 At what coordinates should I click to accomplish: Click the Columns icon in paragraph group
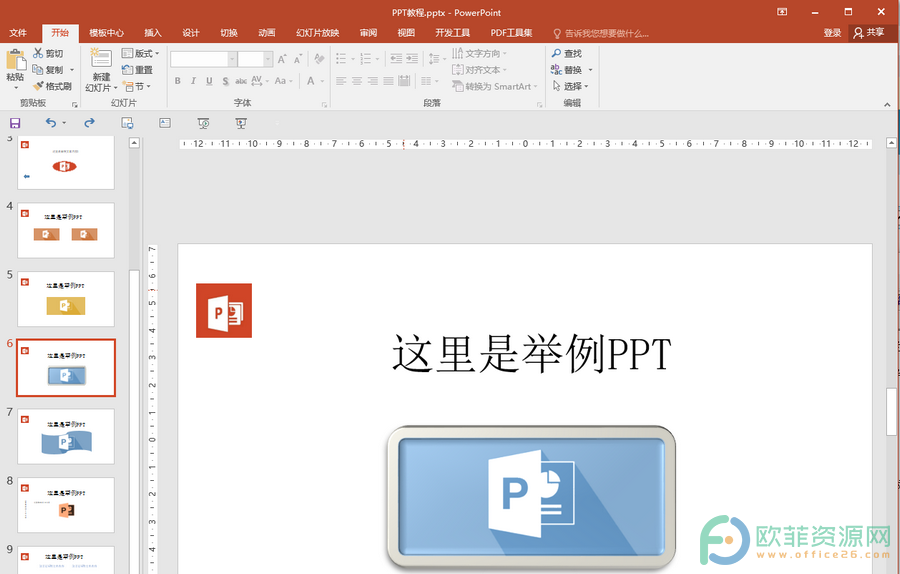point(426,81)
